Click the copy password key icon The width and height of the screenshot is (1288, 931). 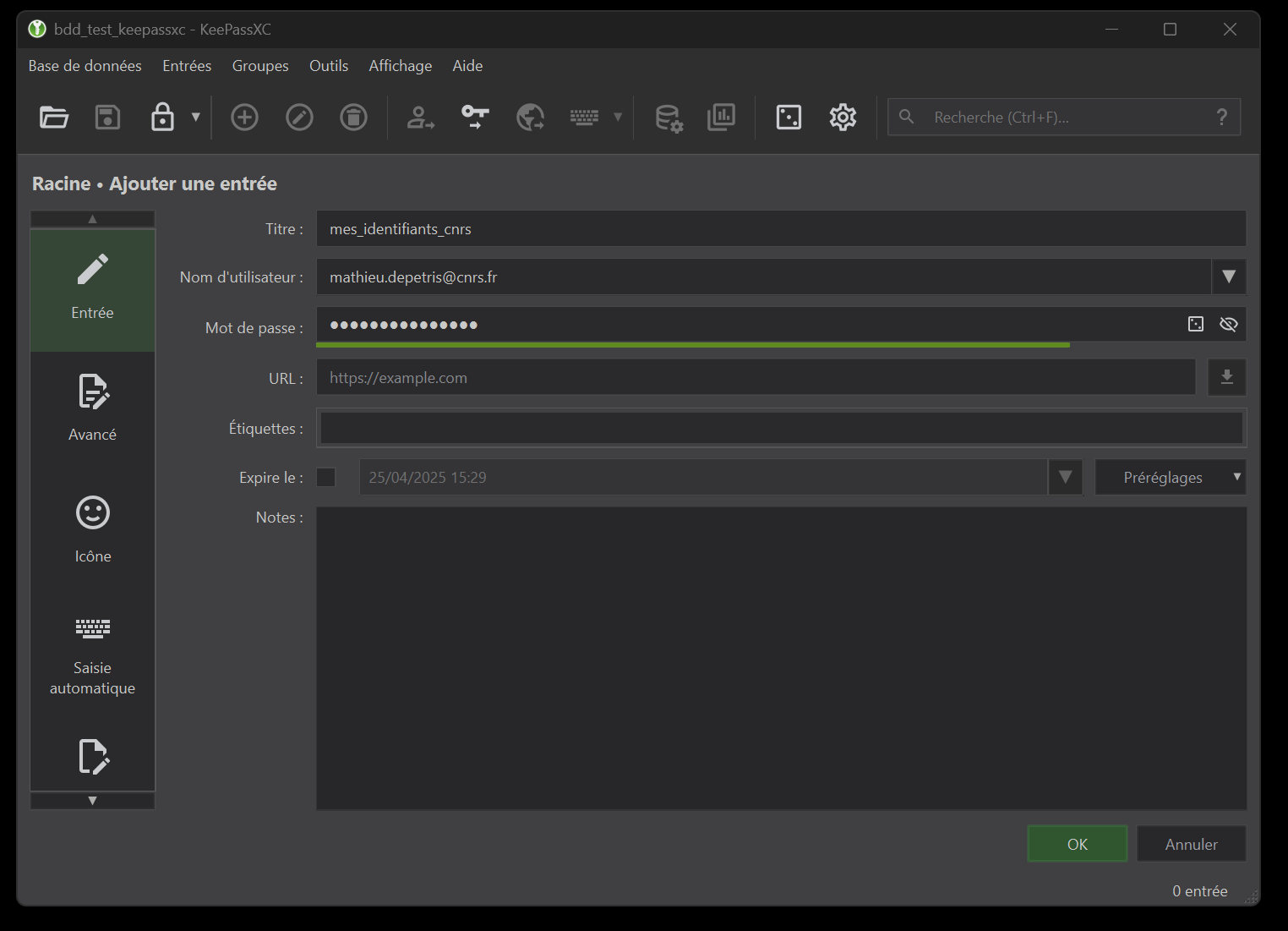pos(475,117)
